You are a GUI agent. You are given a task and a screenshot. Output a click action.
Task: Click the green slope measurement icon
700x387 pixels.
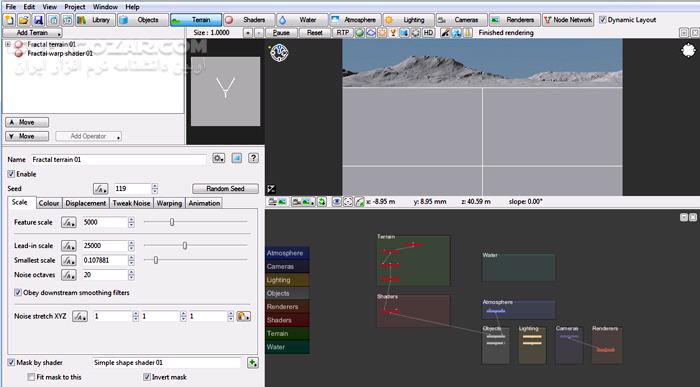[360, 202]
